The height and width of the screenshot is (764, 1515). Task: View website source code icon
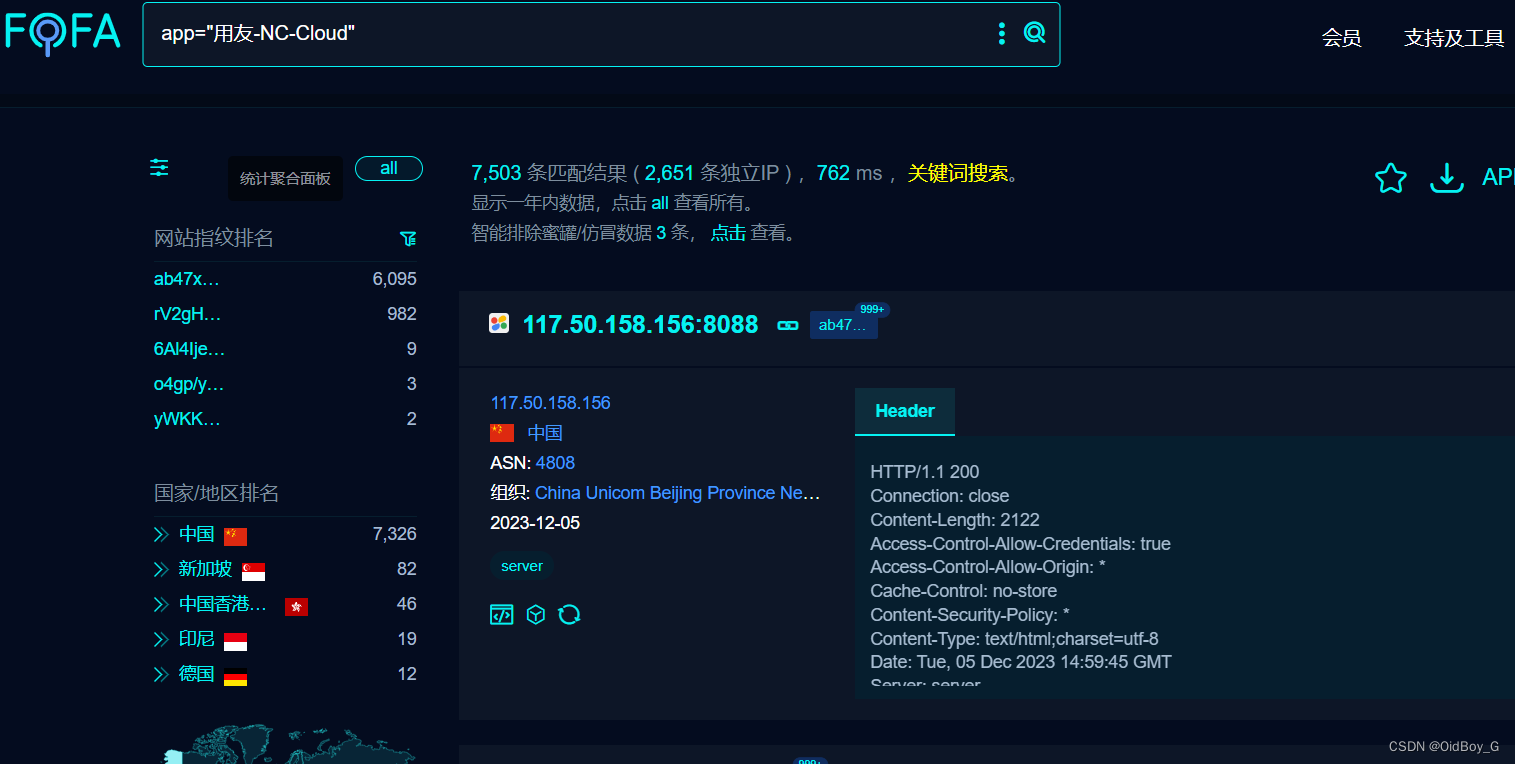click(502, 614)
